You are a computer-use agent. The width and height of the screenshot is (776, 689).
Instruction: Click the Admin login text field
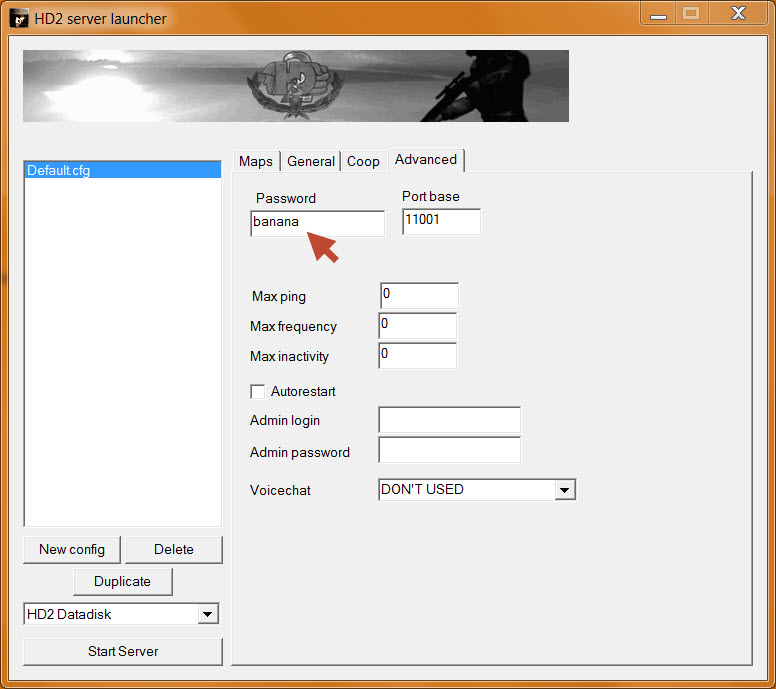tap(449, 420)
